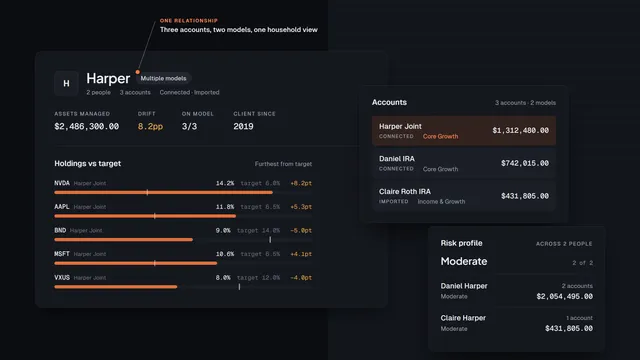Viewport: 640px width, 360px height.
Task: Click the ACROSS 2 PEOPLE label
Action: (564, 244)
